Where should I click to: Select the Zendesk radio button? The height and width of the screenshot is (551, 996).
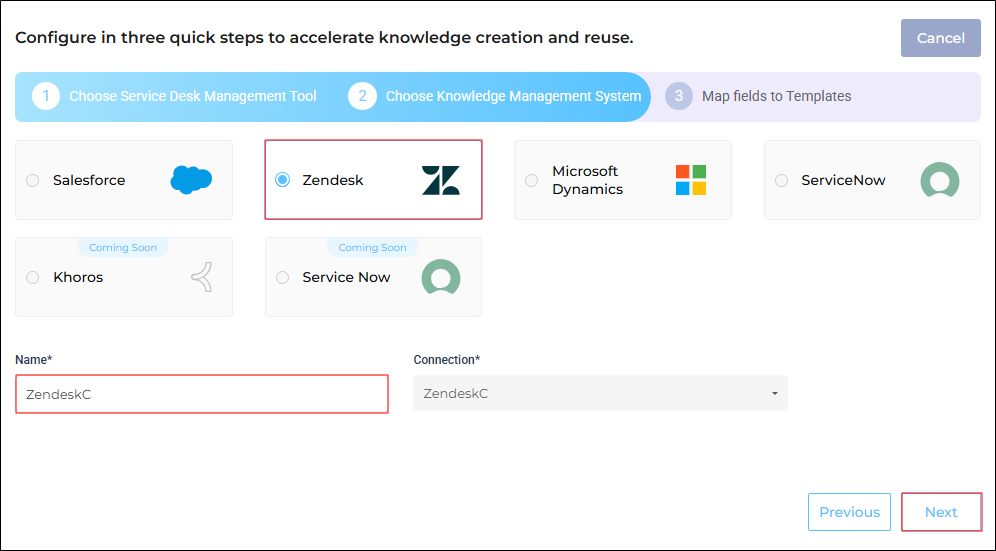(x=283, y=180)
